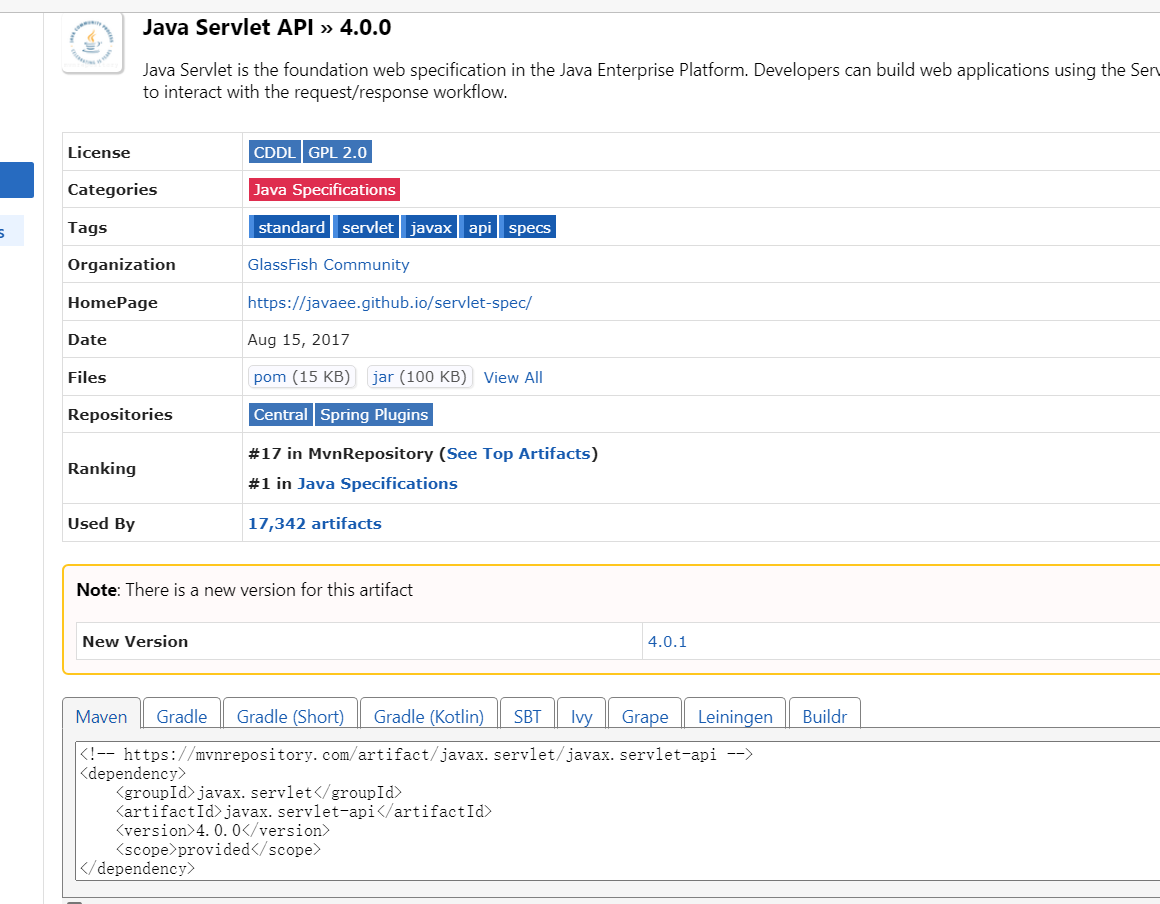The height and width of the screenshot is (904, 1160).
Task: Download the pom (15 KB) file
Action: point(302,377)
